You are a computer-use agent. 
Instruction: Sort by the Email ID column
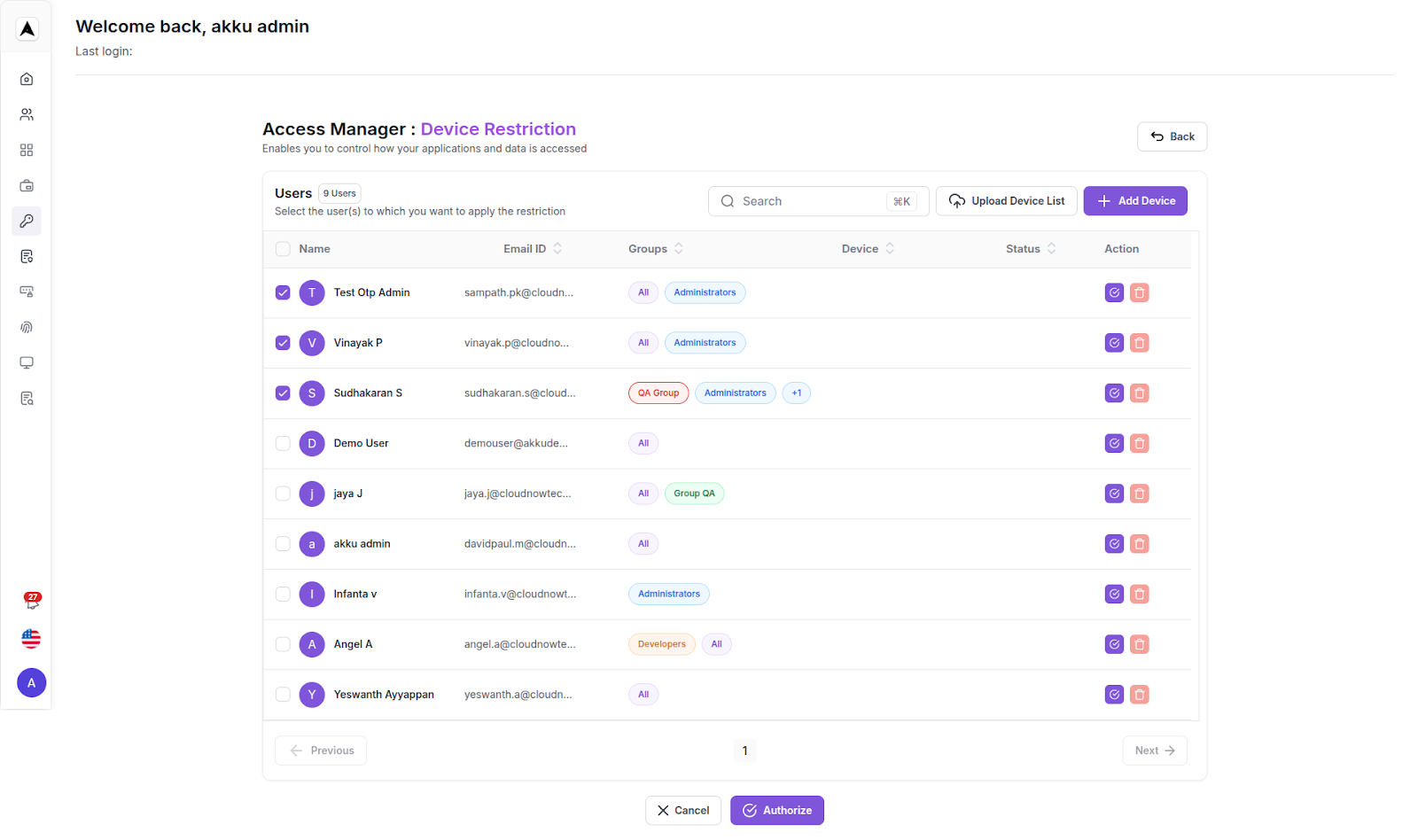click(557, 249)
